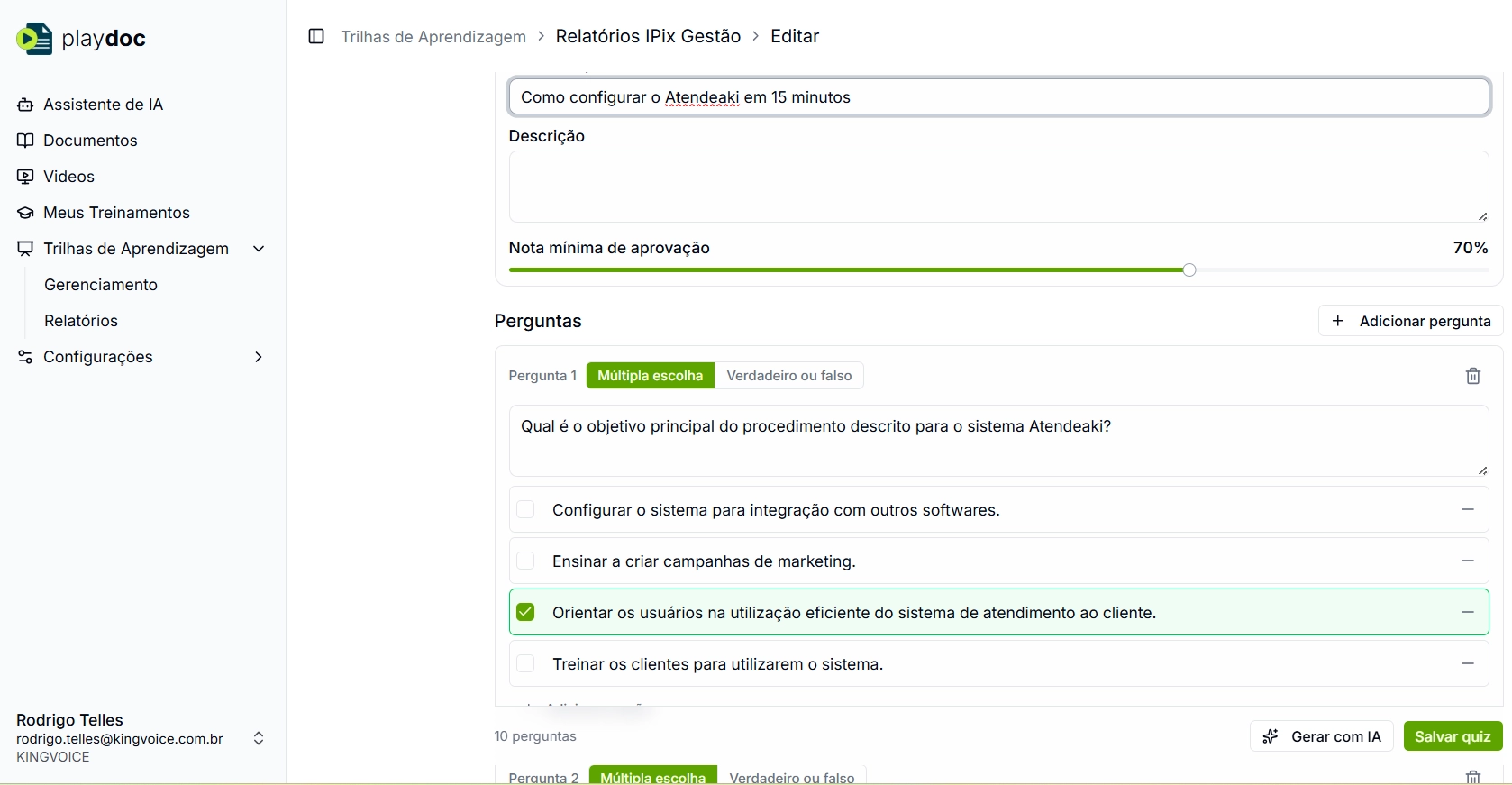Click the Configurações sliders icon

tap(25, 357)
